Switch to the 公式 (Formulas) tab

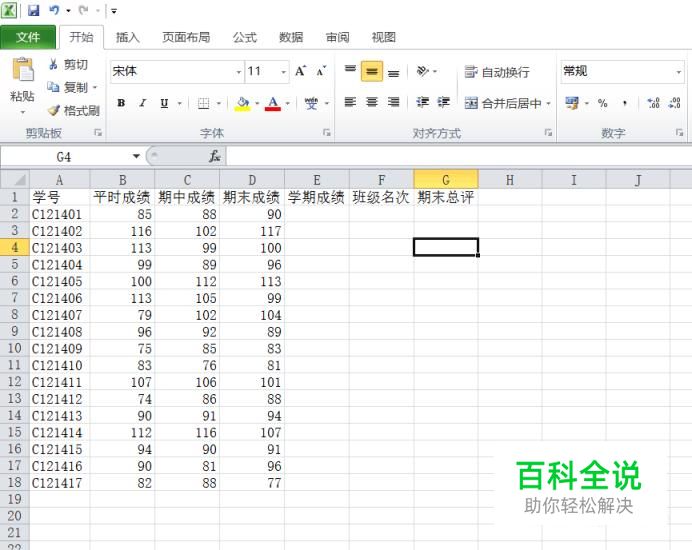click(244, 38)
